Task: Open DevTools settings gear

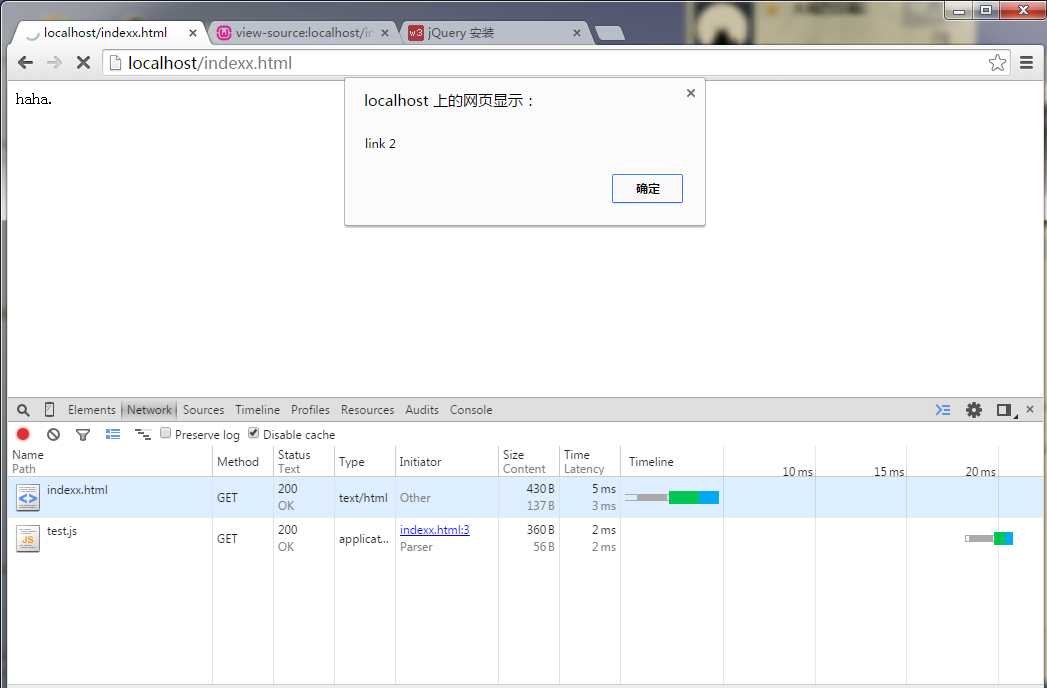Action: tap(974, 409)
